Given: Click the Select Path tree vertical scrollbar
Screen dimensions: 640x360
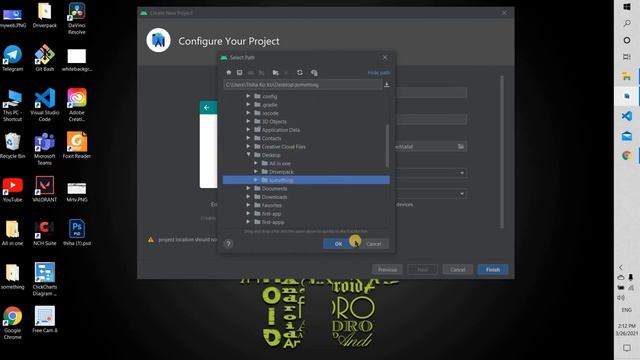Looking at the screenshot, I should [387, 146].
